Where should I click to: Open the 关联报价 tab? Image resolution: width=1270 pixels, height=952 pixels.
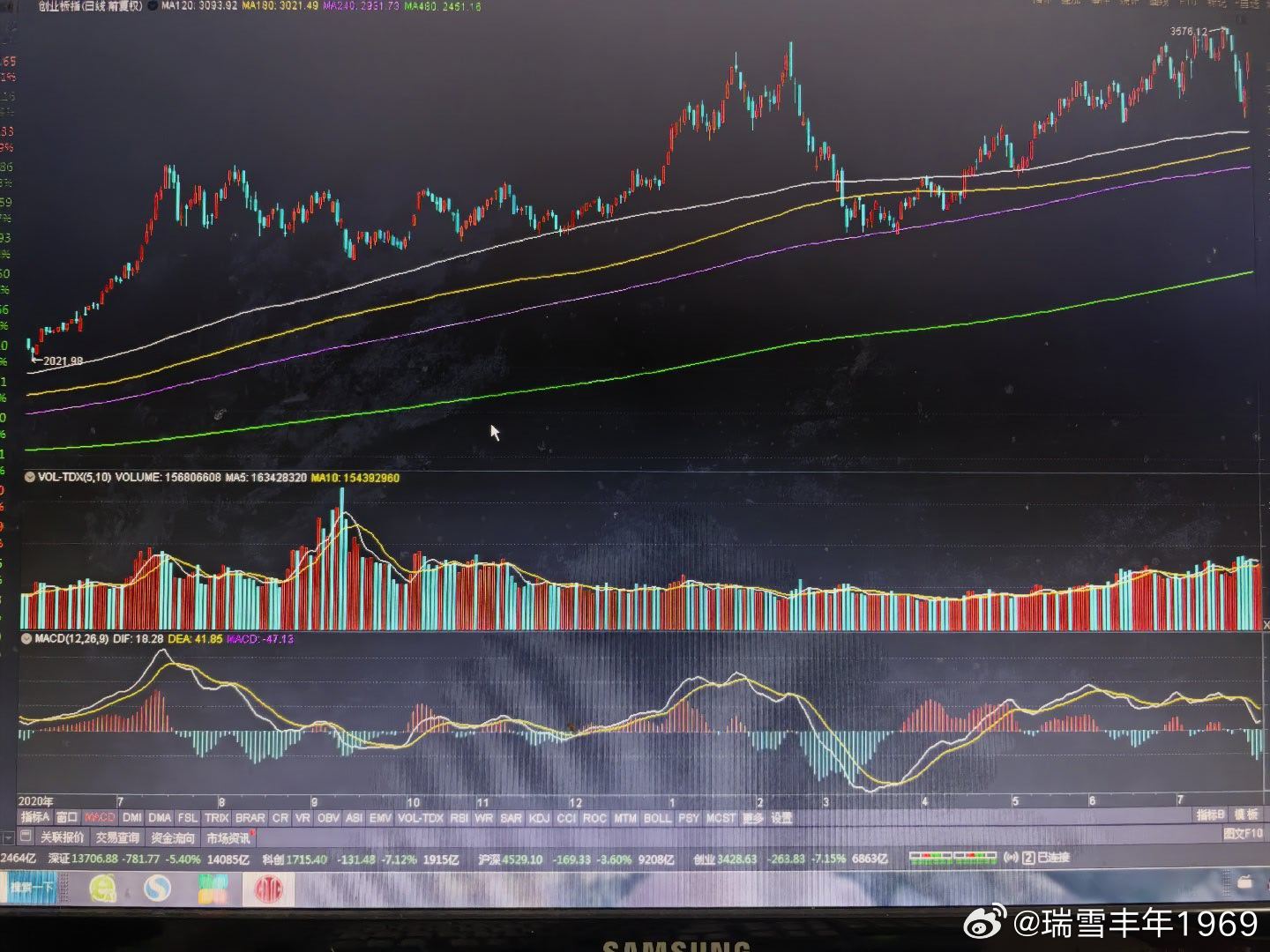click(x=62, y=837)
